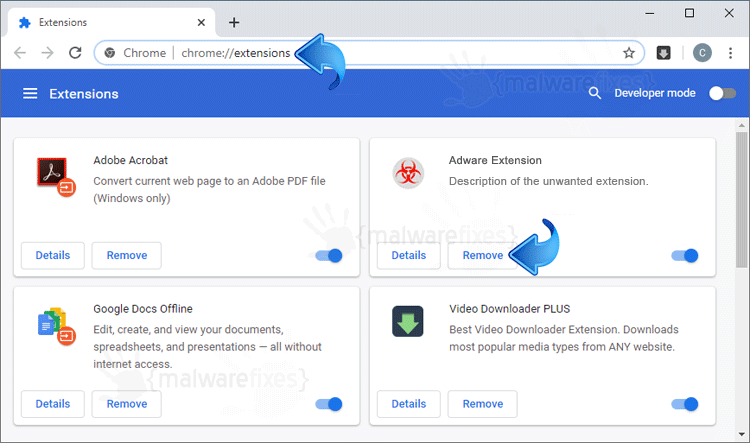Remove the Adware Extension
750x443 pixels.
[x=483, y=255]
